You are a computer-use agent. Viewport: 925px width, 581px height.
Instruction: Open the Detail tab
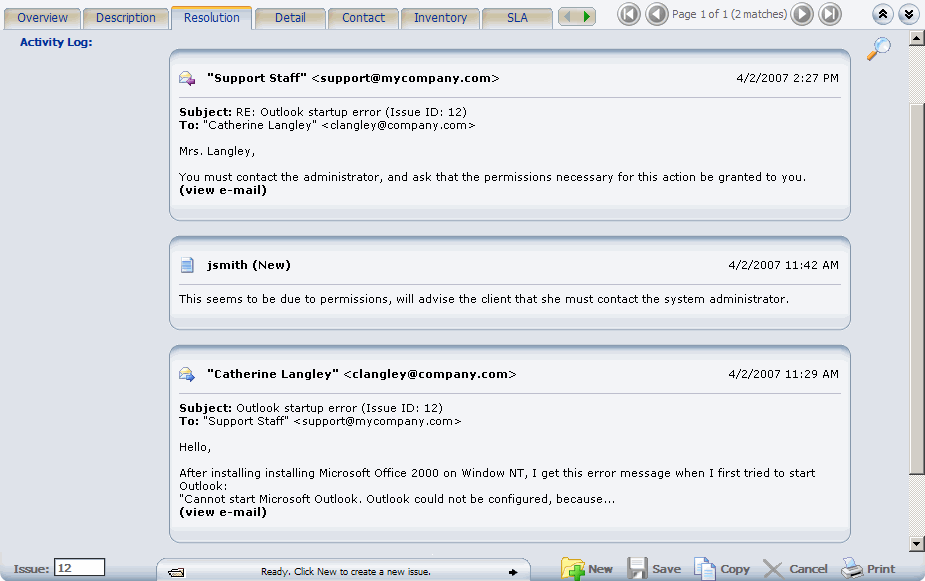coord(290,18)
